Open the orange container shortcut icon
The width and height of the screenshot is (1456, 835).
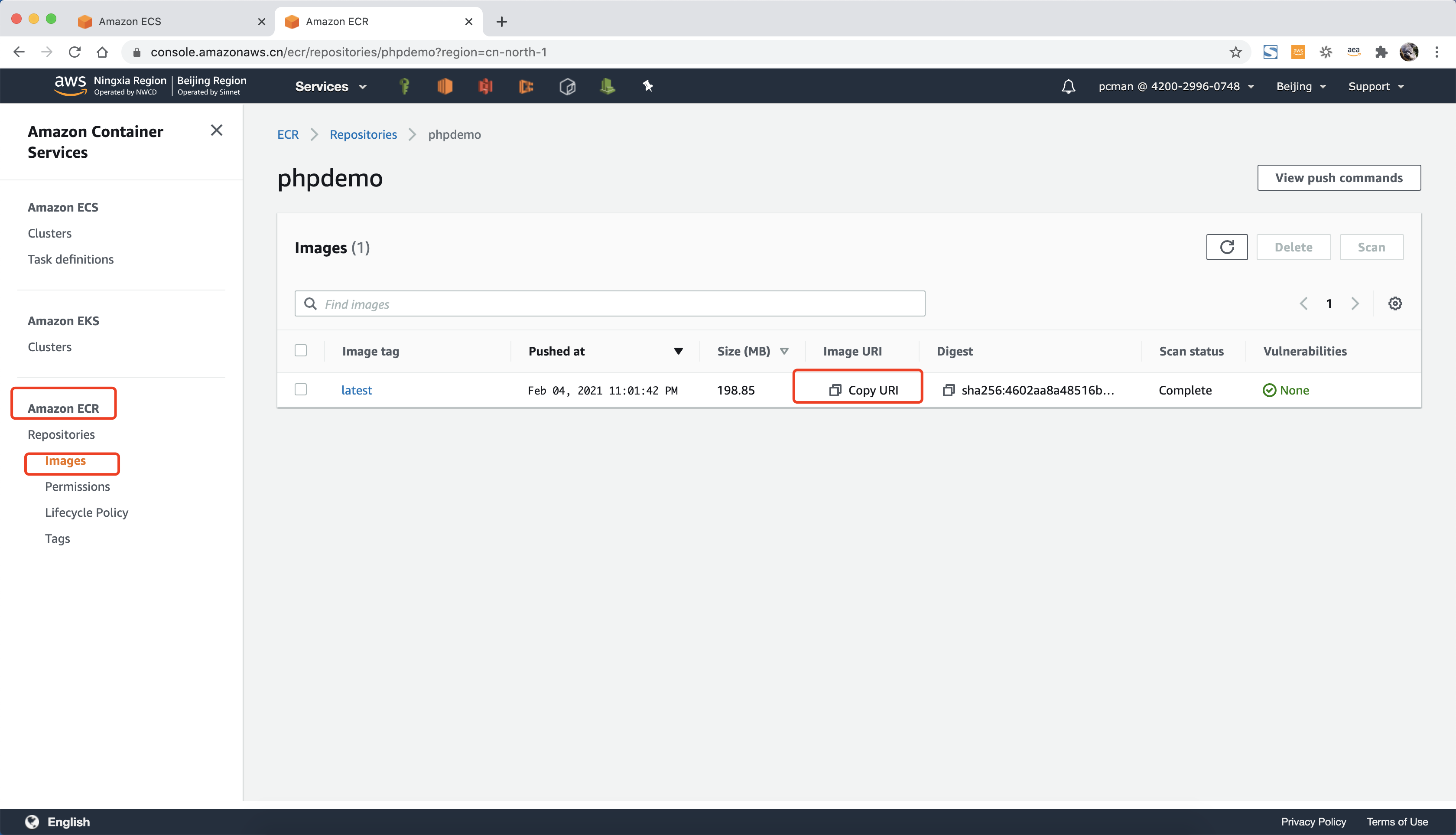tap(445, 86)
